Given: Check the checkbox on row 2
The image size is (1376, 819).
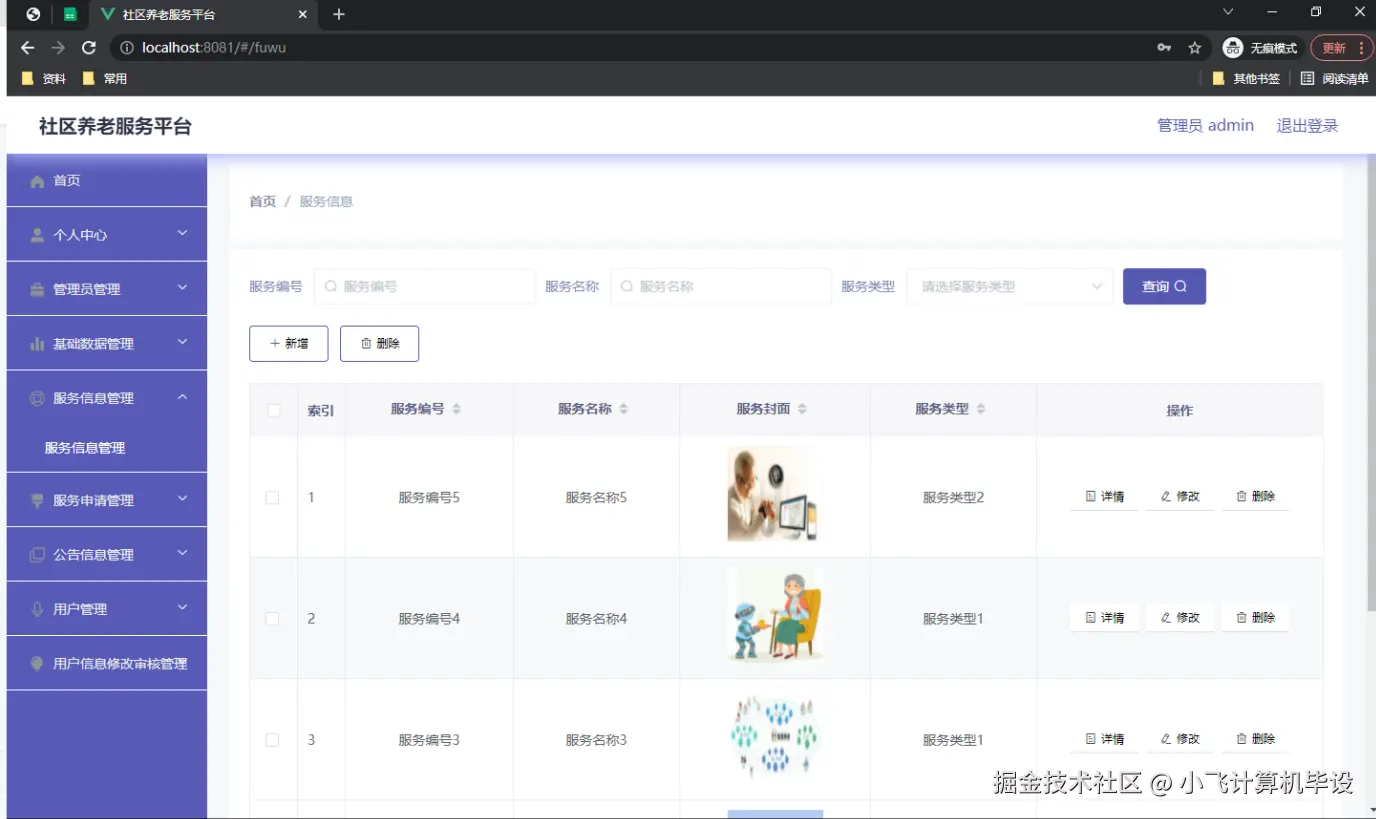Looking at the screenshot, I should 271,618.
